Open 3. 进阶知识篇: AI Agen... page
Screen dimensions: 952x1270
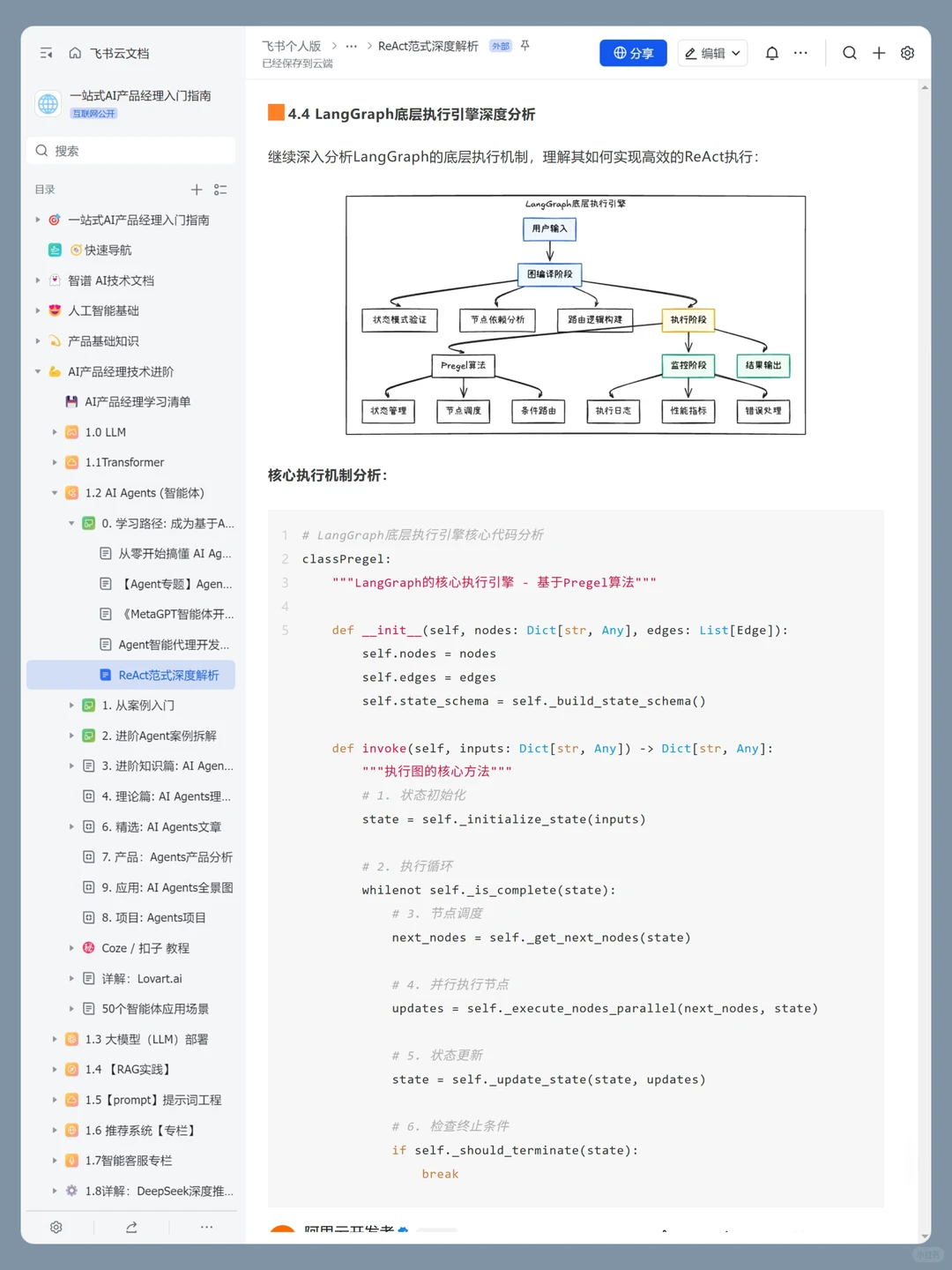coord(130,766)
